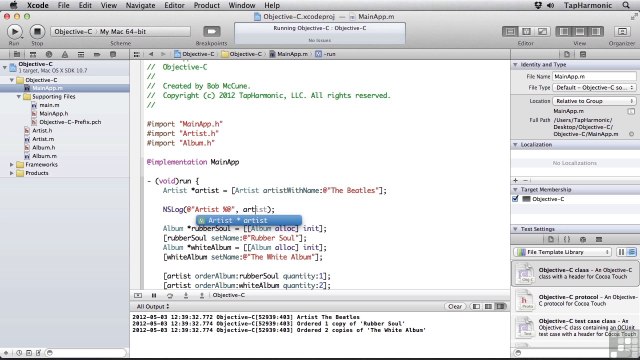Toggle the Utilities pane view button
This screenshot has width=640, height=360.
point(596,31)
